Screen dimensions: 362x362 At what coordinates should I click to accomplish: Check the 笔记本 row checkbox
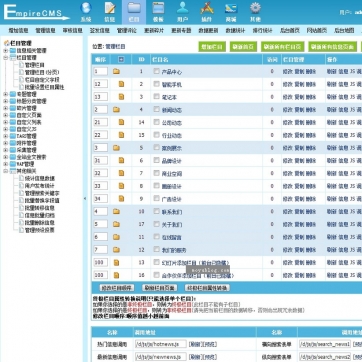tap(156, 96)
